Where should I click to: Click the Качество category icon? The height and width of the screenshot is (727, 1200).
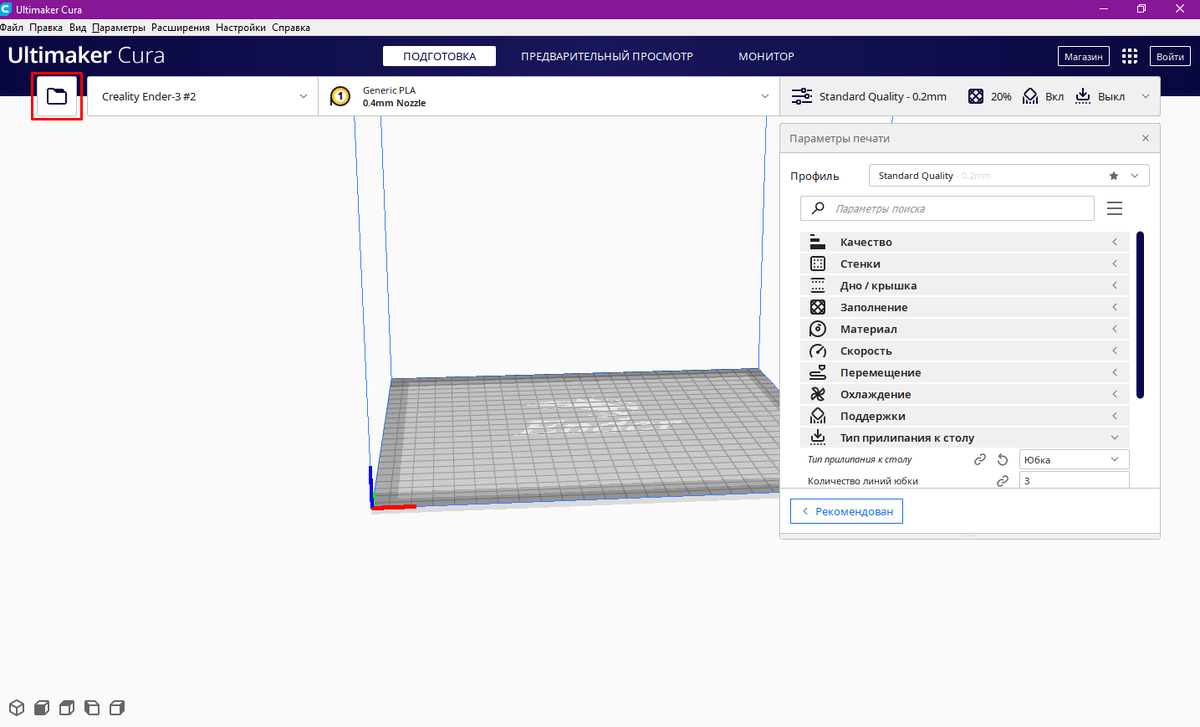point(818,242)
